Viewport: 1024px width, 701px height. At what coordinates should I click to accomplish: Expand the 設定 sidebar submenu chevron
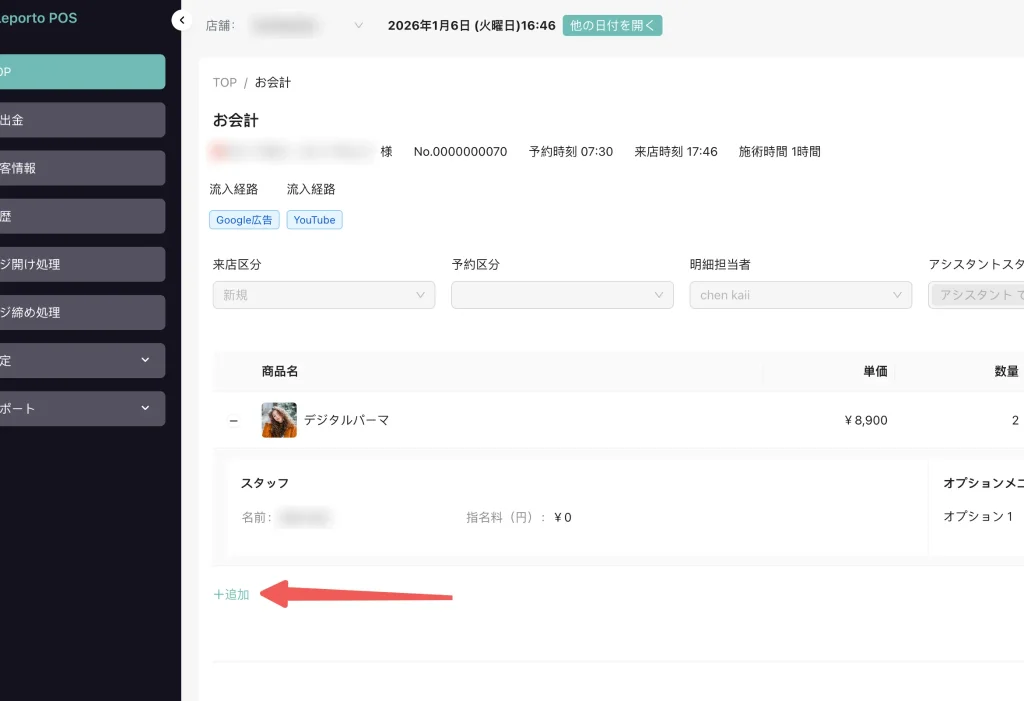tap(145, 360)
